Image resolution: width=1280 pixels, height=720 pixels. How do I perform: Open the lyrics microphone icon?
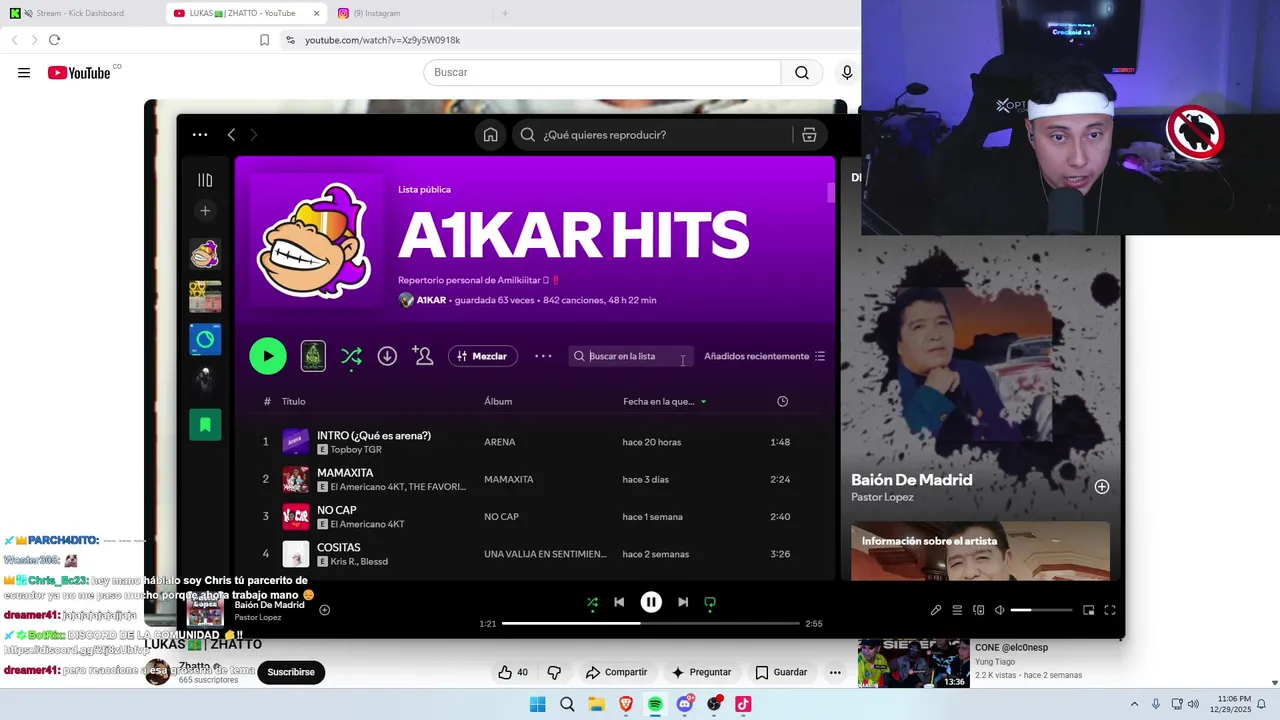(936, 610)
